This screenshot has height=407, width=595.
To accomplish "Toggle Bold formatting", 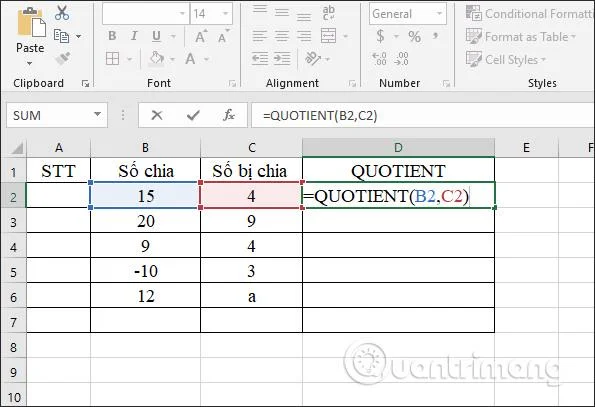I will (112, 36).
